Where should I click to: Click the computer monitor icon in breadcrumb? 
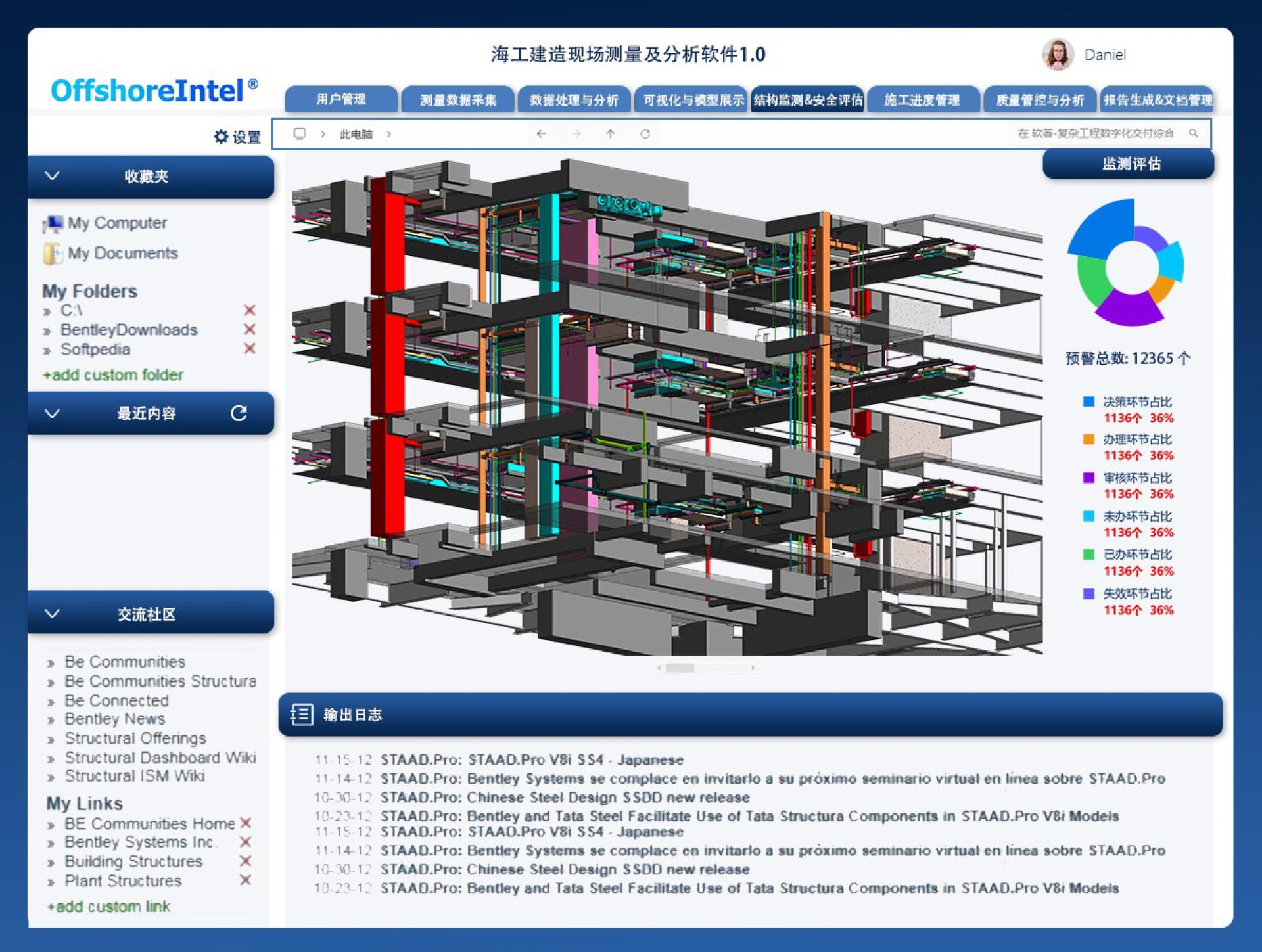300,134
